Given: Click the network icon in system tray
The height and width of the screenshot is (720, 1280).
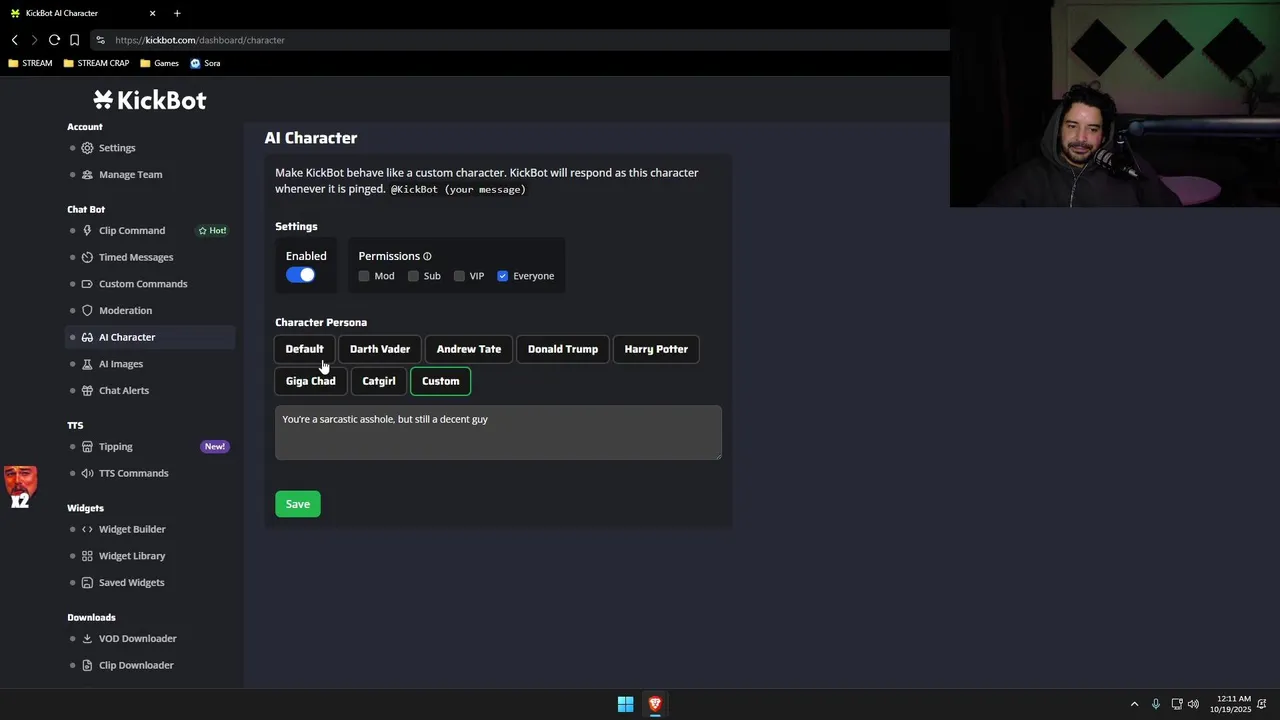Looking at the screenshot, I should pos(1177,704).
